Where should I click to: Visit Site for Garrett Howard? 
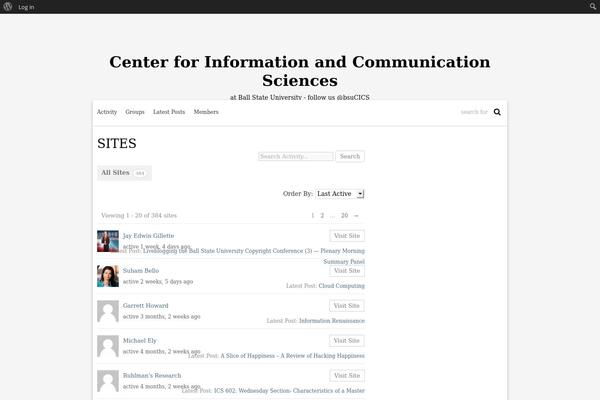click(x=347, y=305)
